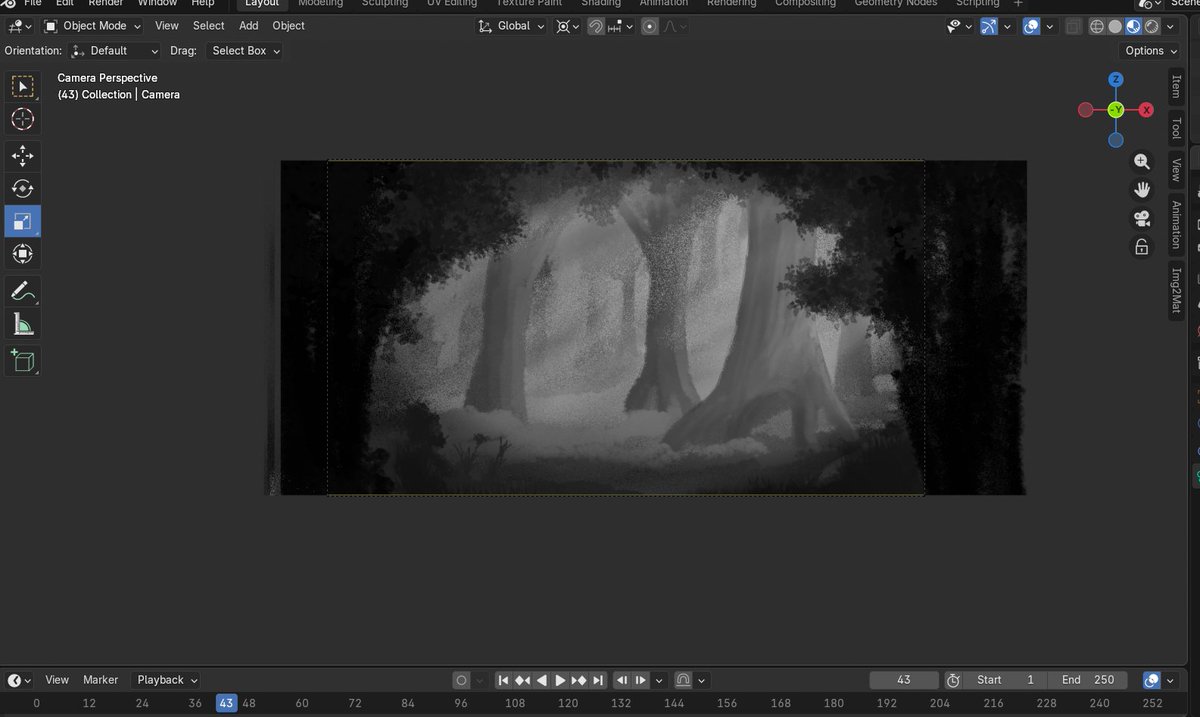This screenshot has width=1200, height=717.
Task: Switch to rendered viewport shading
Action: [1152, 26]
